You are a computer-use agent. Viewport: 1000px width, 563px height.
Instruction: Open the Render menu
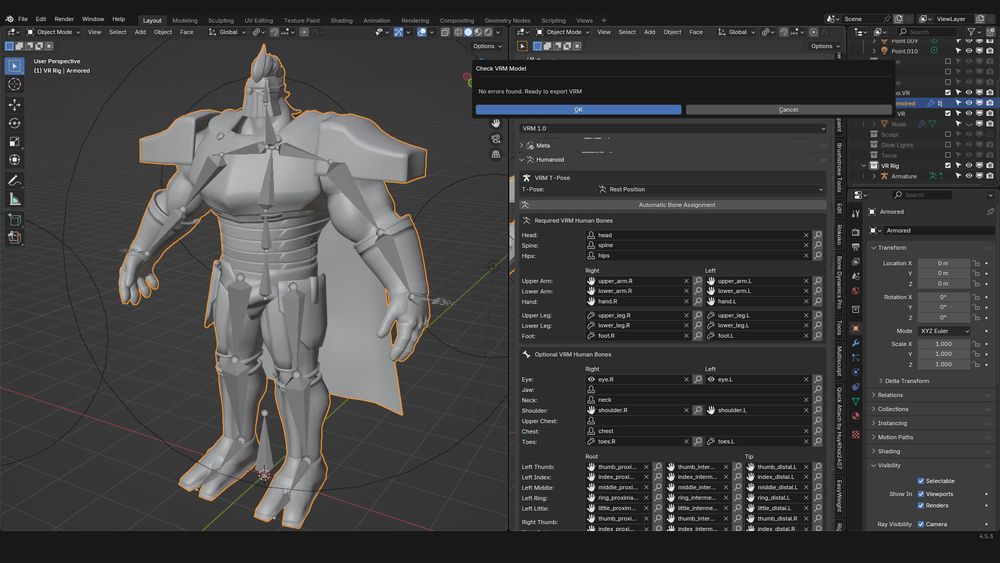pyautogui.click(x=64, y=19)
